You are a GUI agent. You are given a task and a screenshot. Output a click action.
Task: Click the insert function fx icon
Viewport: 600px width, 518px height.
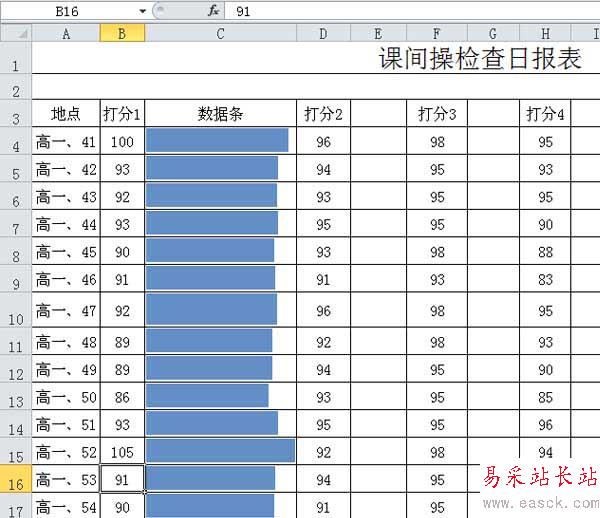(x=214, y=11)
